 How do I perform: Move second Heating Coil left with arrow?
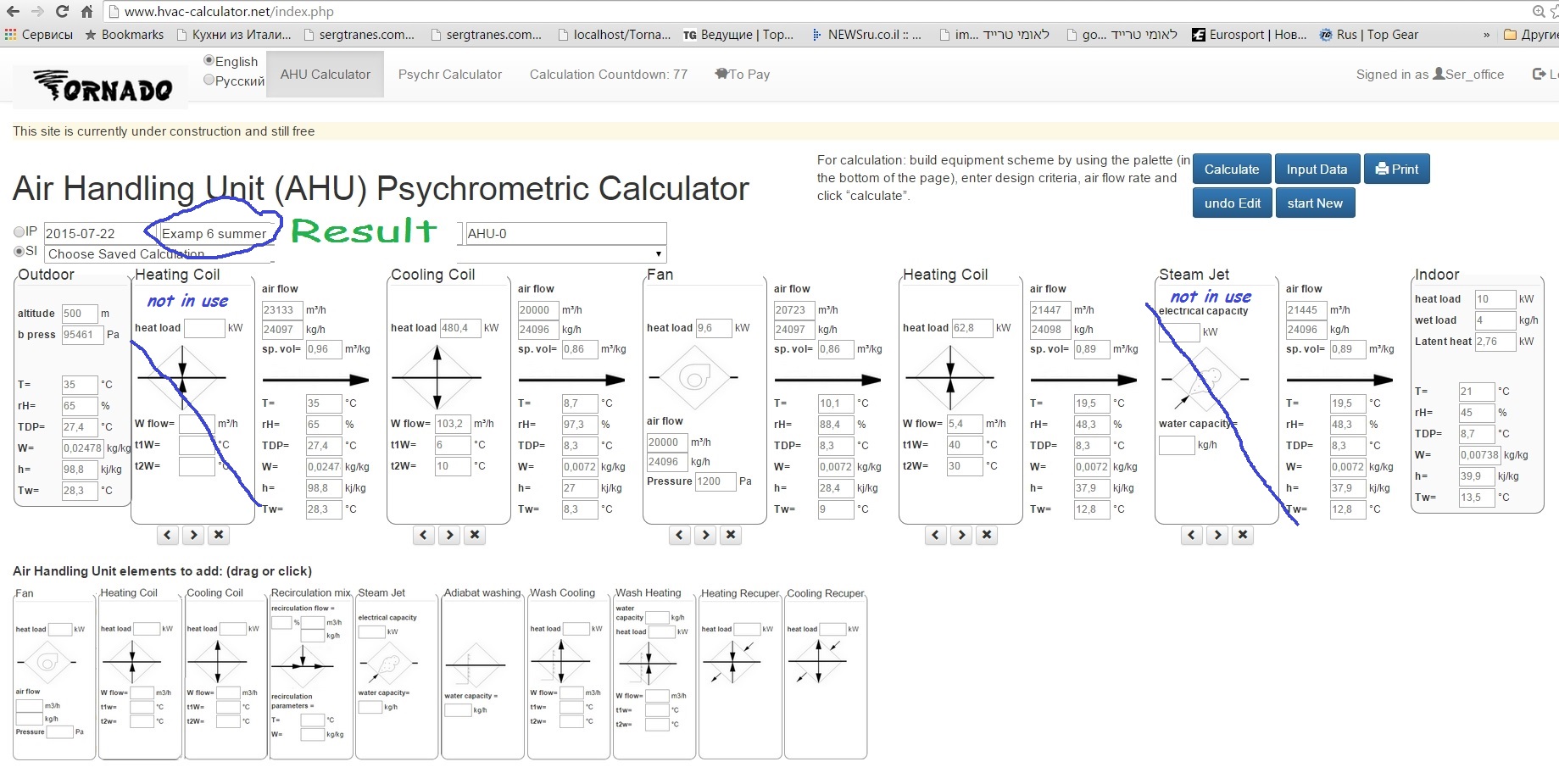click(936, 535)
